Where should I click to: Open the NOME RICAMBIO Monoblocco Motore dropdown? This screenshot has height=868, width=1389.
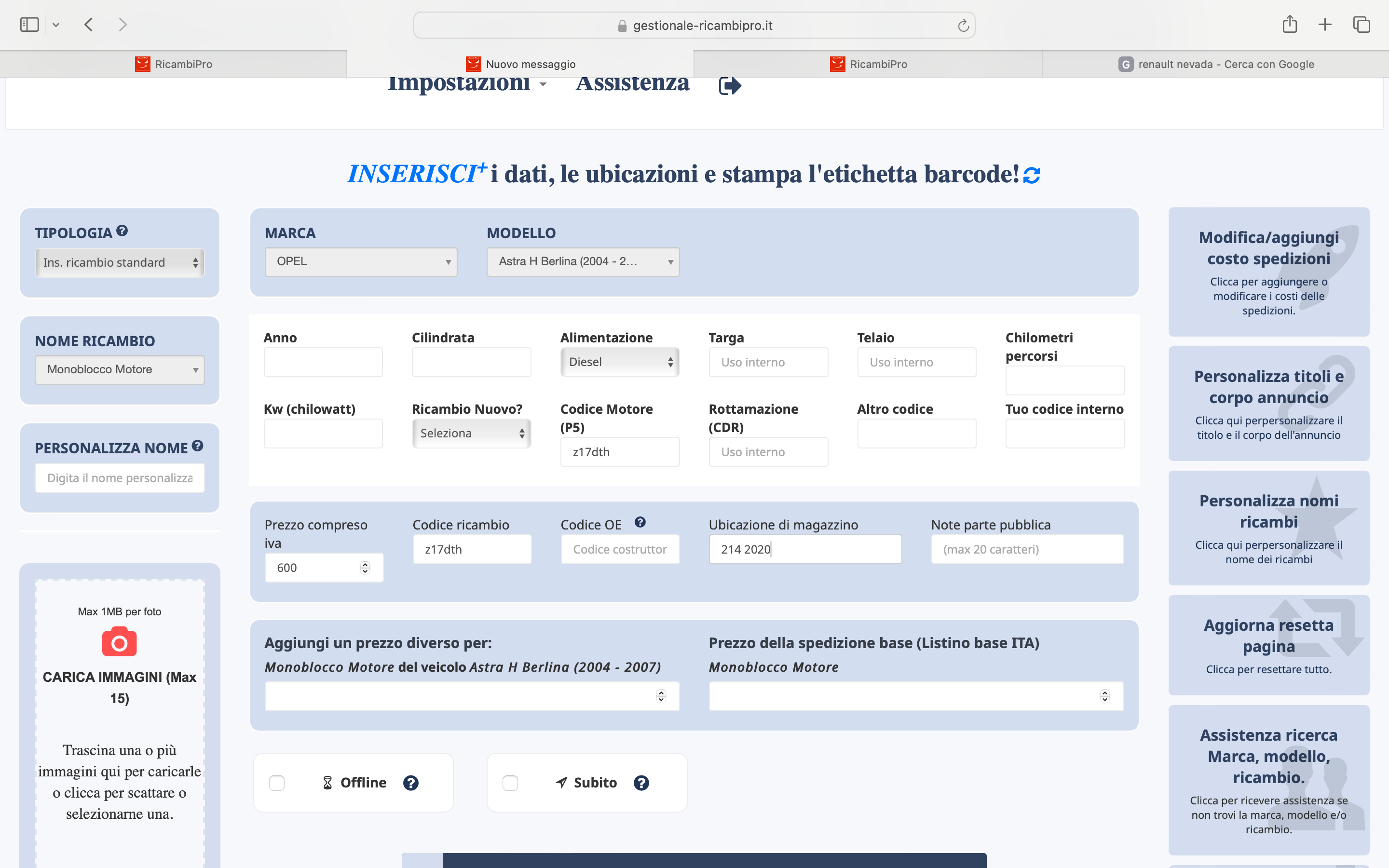tap(120, 370)
